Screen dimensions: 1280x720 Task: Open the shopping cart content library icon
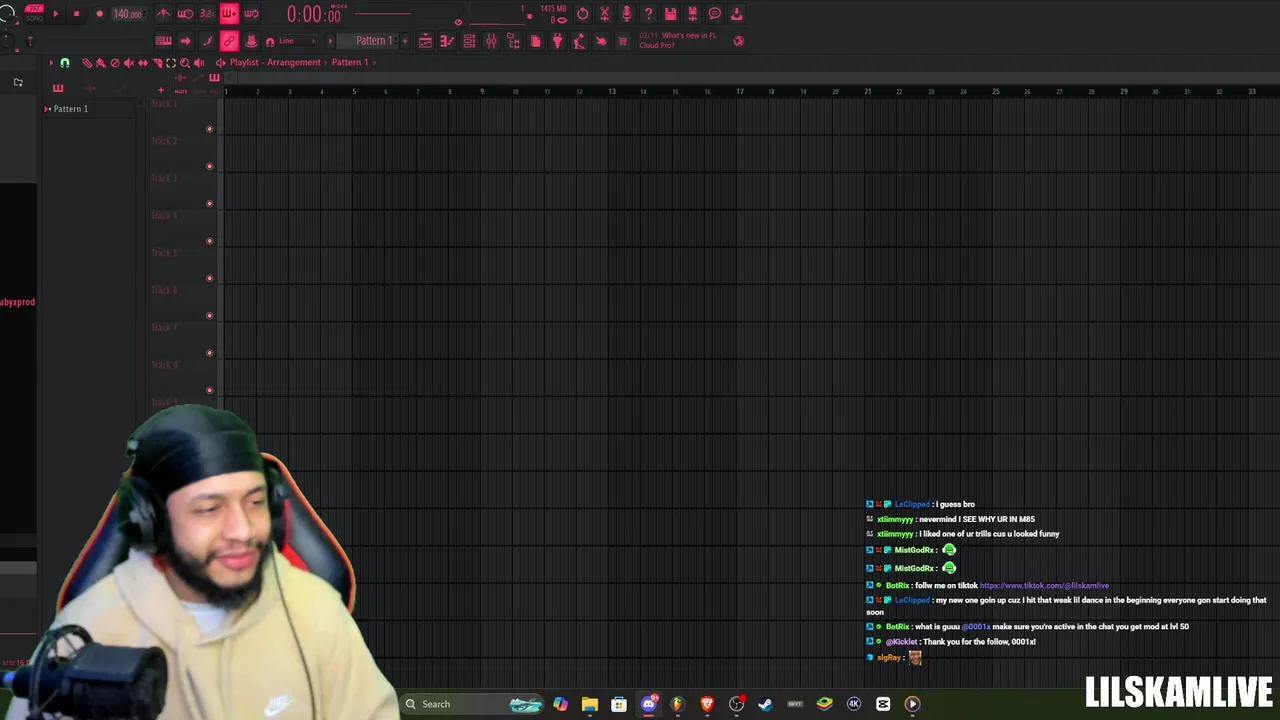tap(623, 41)
